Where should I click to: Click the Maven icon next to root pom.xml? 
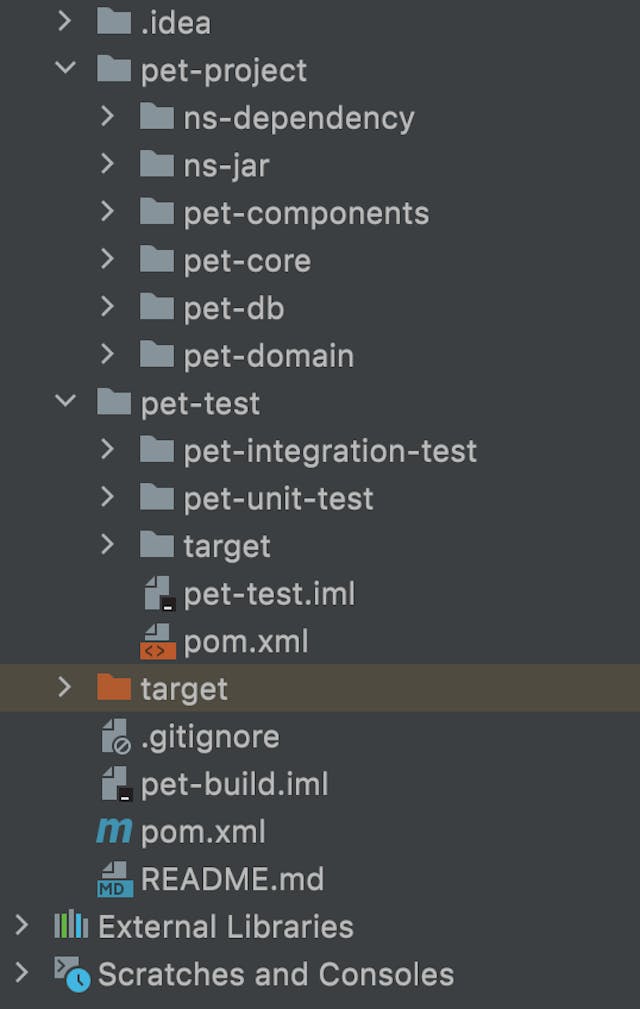(x=115, y=831)
